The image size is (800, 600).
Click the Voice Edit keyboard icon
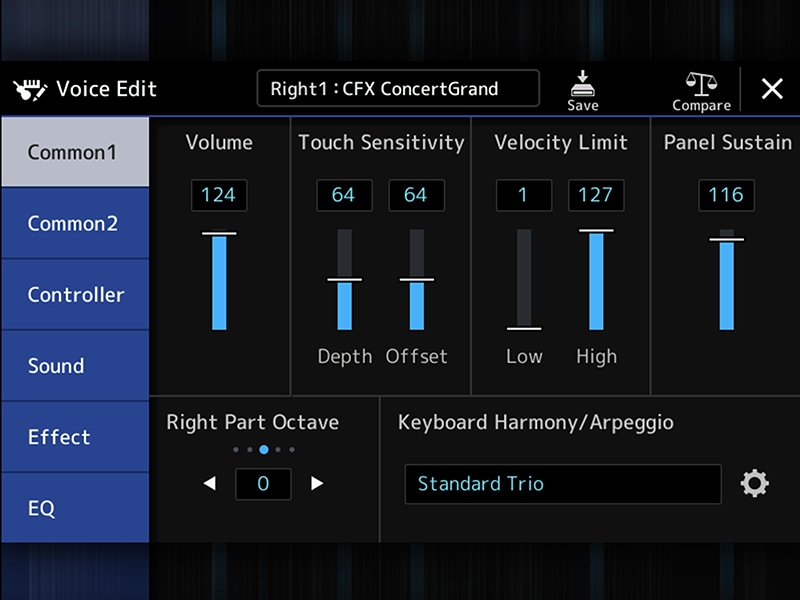32,88
